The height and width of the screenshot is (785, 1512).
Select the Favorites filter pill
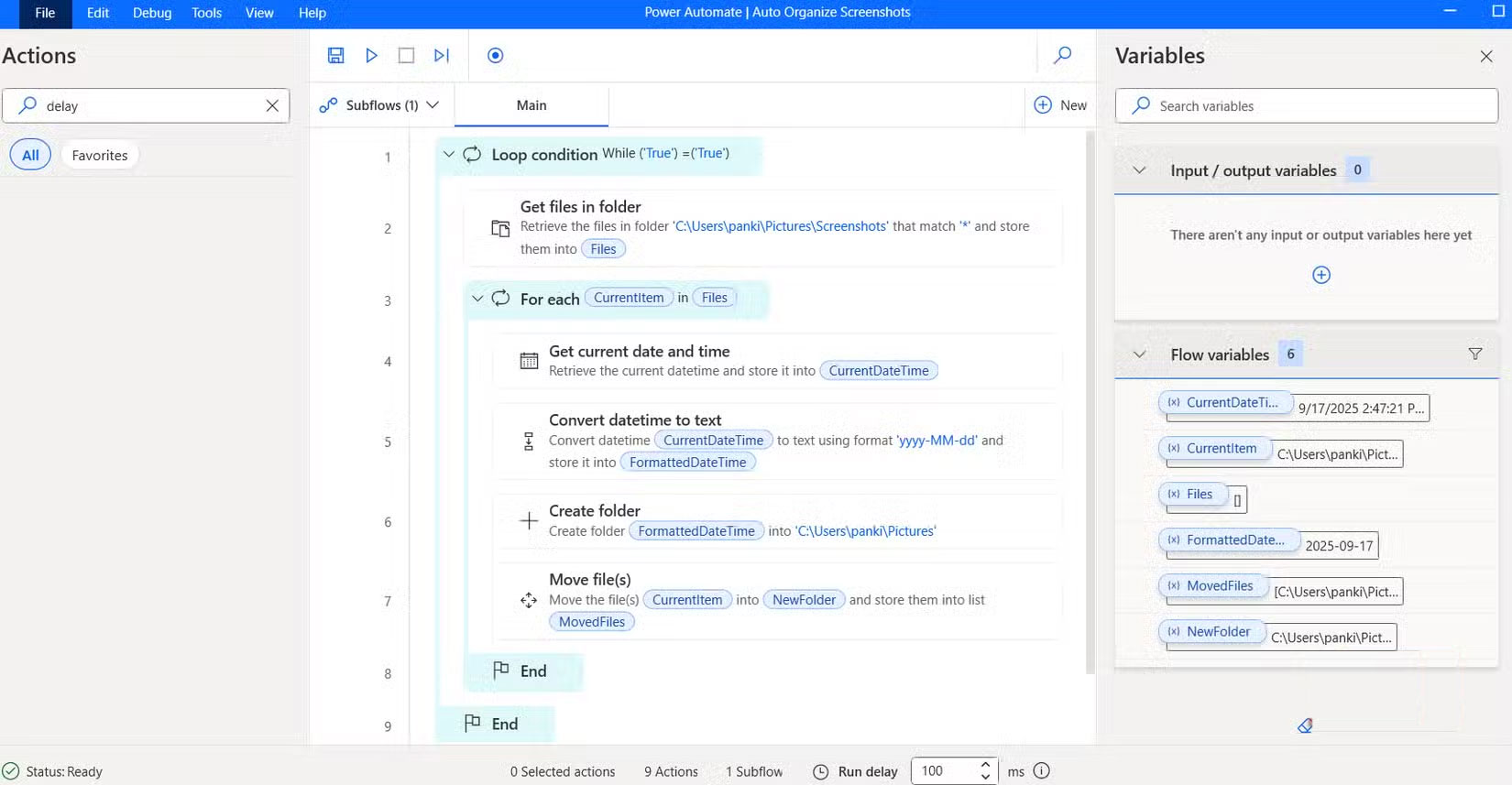pyautogui.click(x=100, y=156)
